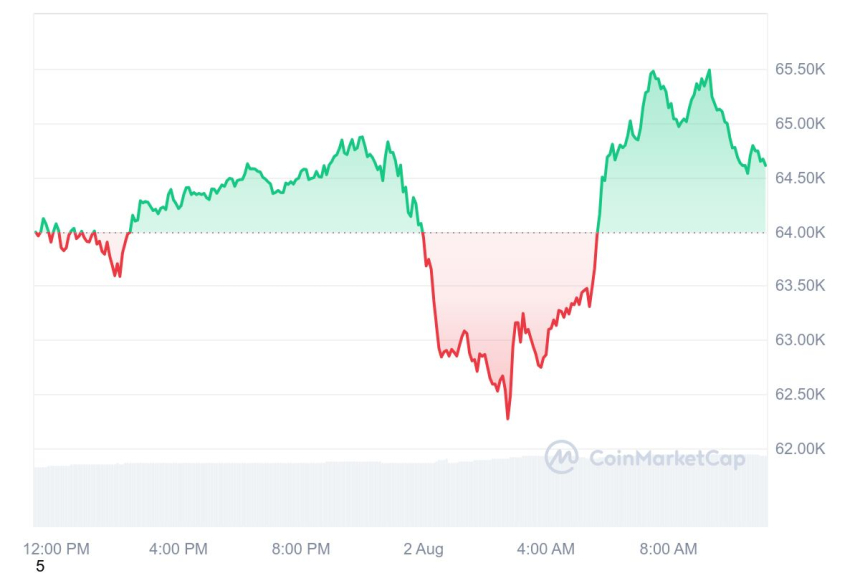860x573 pixels.
Task: Click the 8:00 AM time label
Action: click(668, 549)
